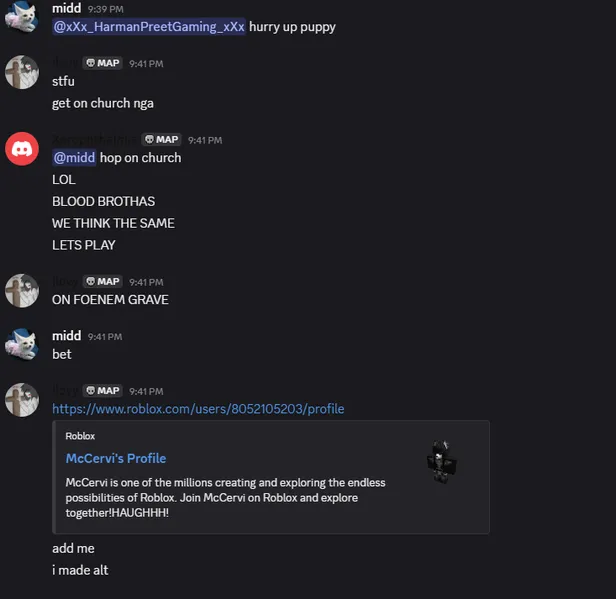Click the Roblox provider name in the embed

[x=80, y=436]
